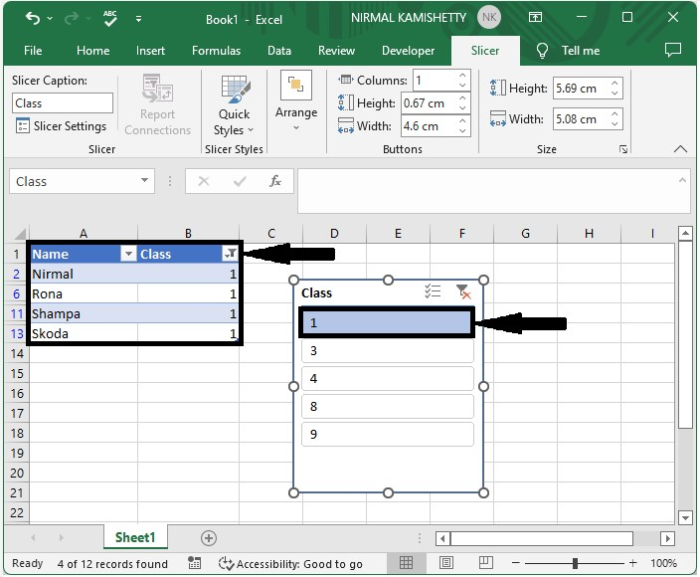
Task: Click the Slicer Caption input box
Action: click(x=62, y=103)
